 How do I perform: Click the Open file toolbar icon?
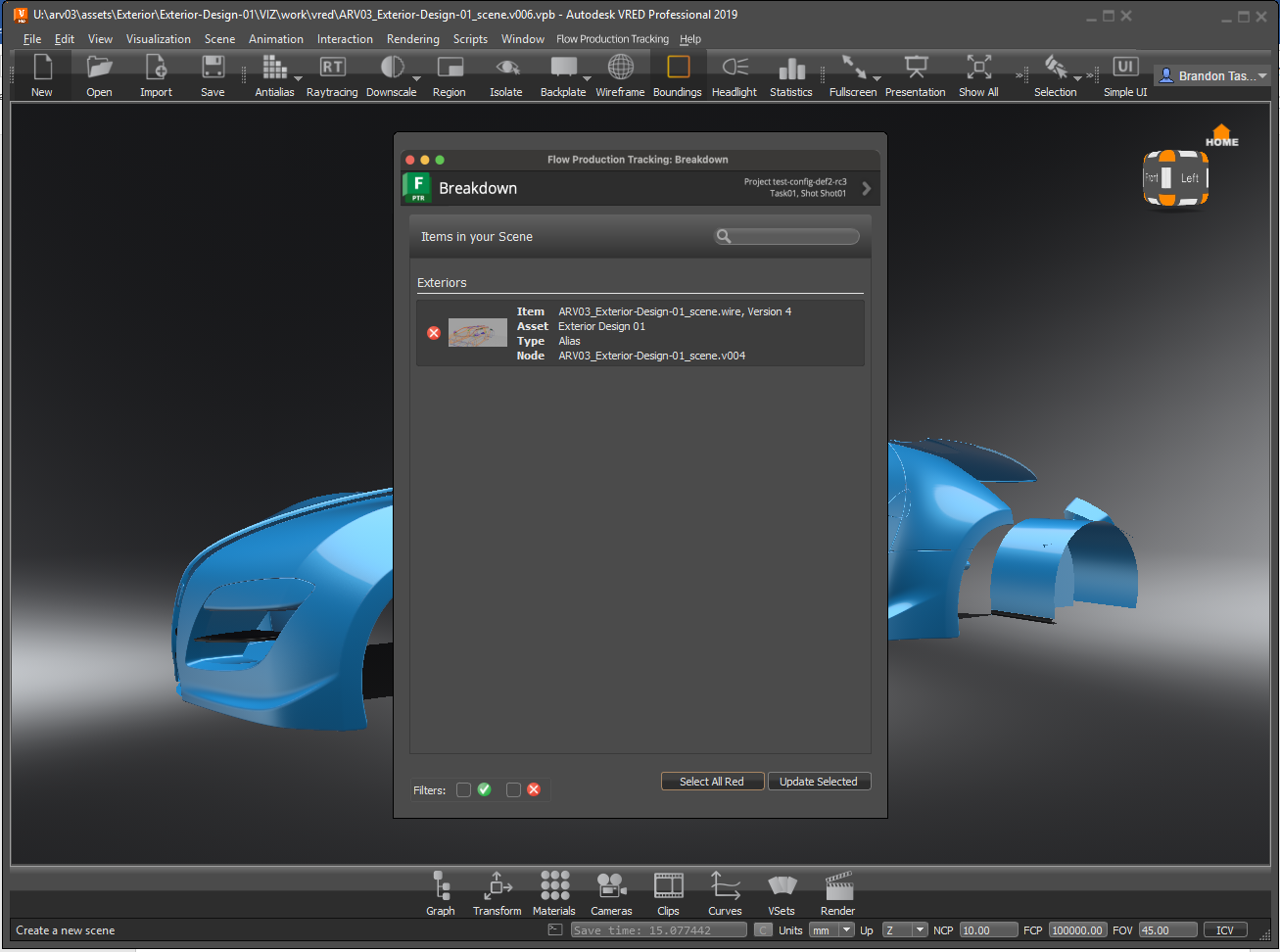coord(99,68)
